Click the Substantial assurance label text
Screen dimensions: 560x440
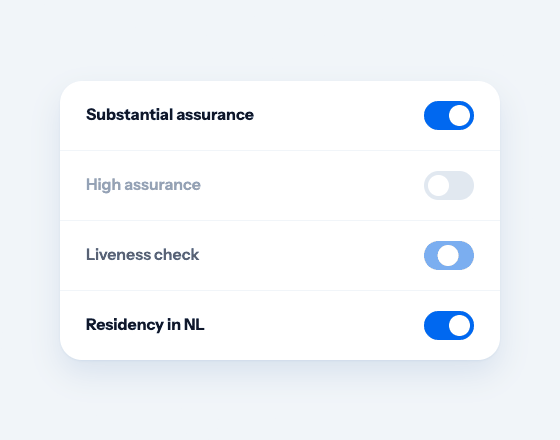point(170,115)
